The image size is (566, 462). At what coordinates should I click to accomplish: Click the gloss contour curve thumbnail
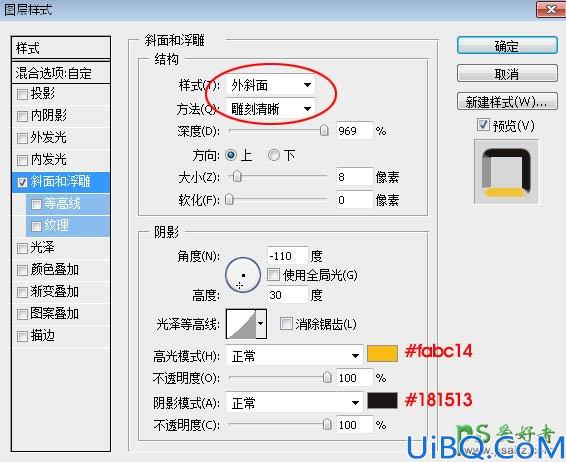[x=241, y=323]
